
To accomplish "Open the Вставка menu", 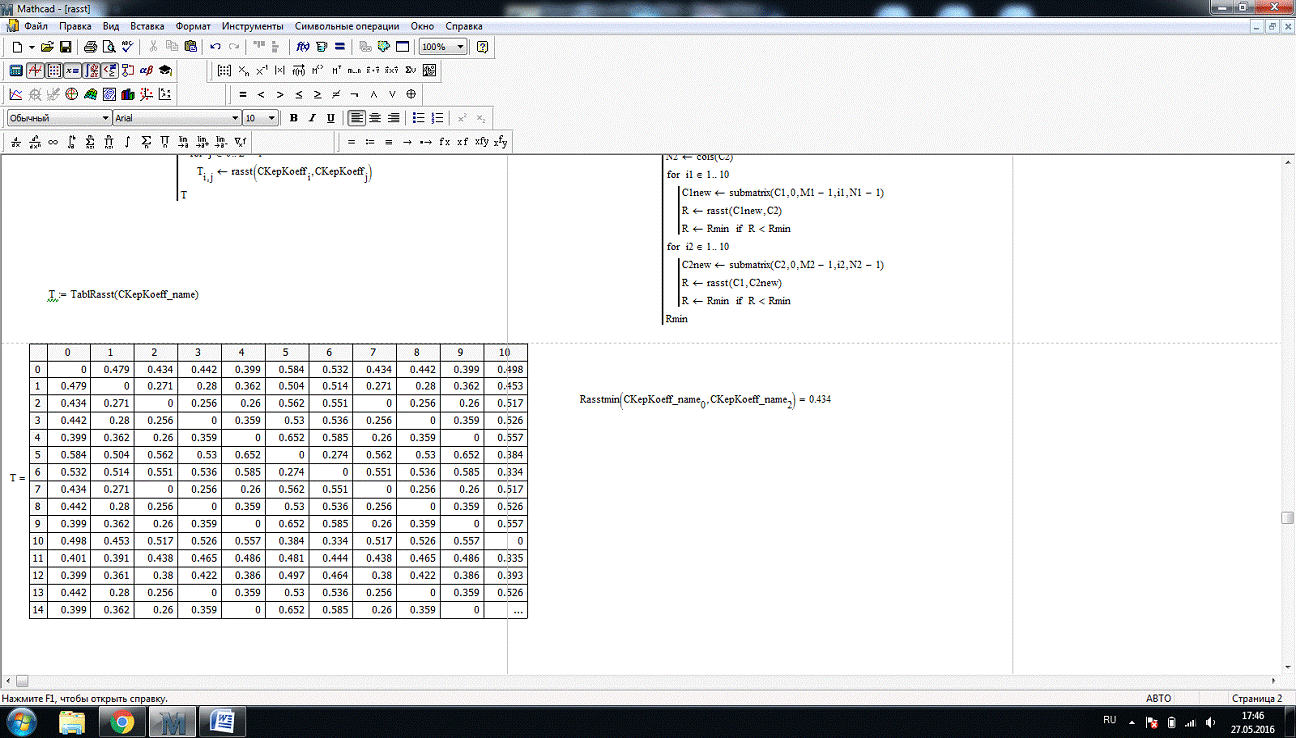I will pyautogui.click(x=147, y=26).
